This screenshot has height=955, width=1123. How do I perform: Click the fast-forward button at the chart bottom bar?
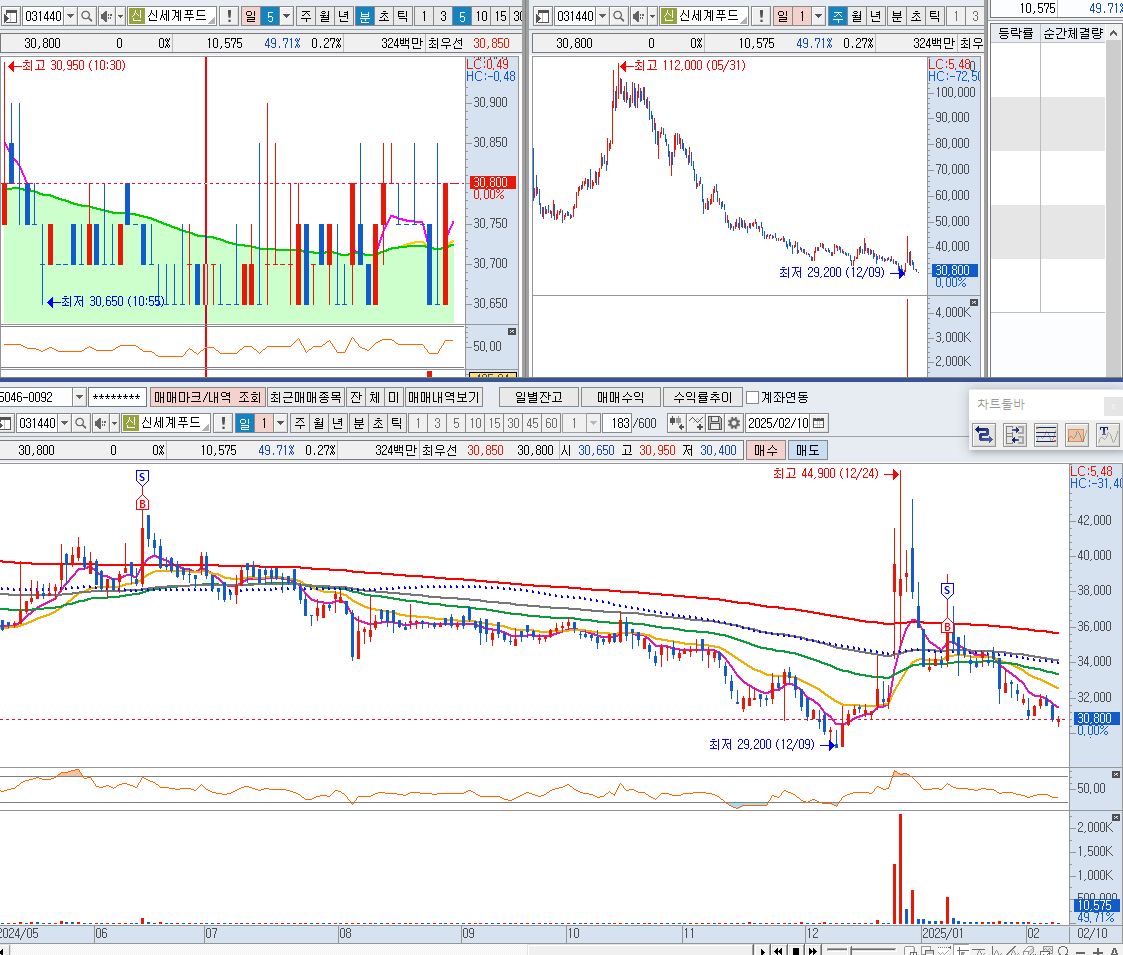[813, 951]
